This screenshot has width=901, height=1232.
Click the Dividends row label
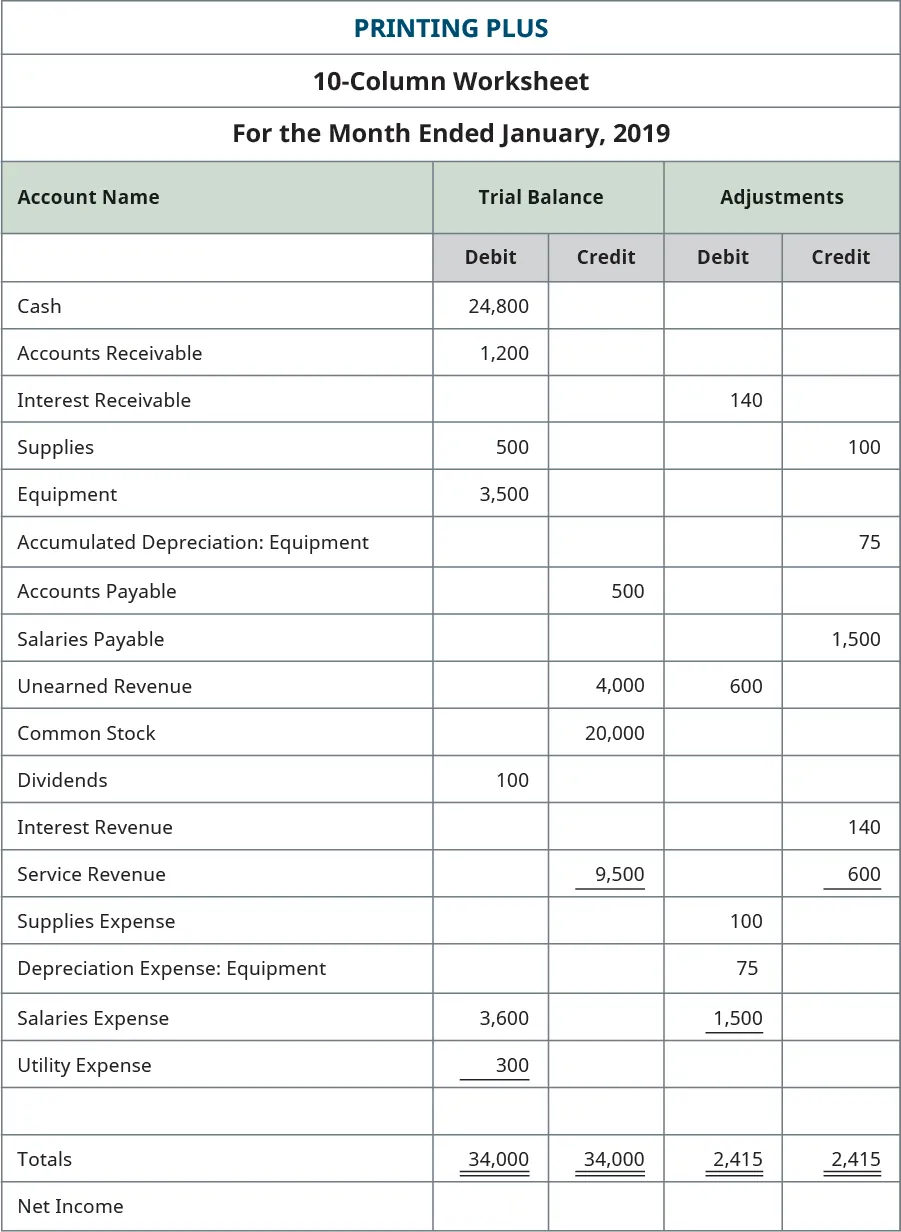pos(62,780)
